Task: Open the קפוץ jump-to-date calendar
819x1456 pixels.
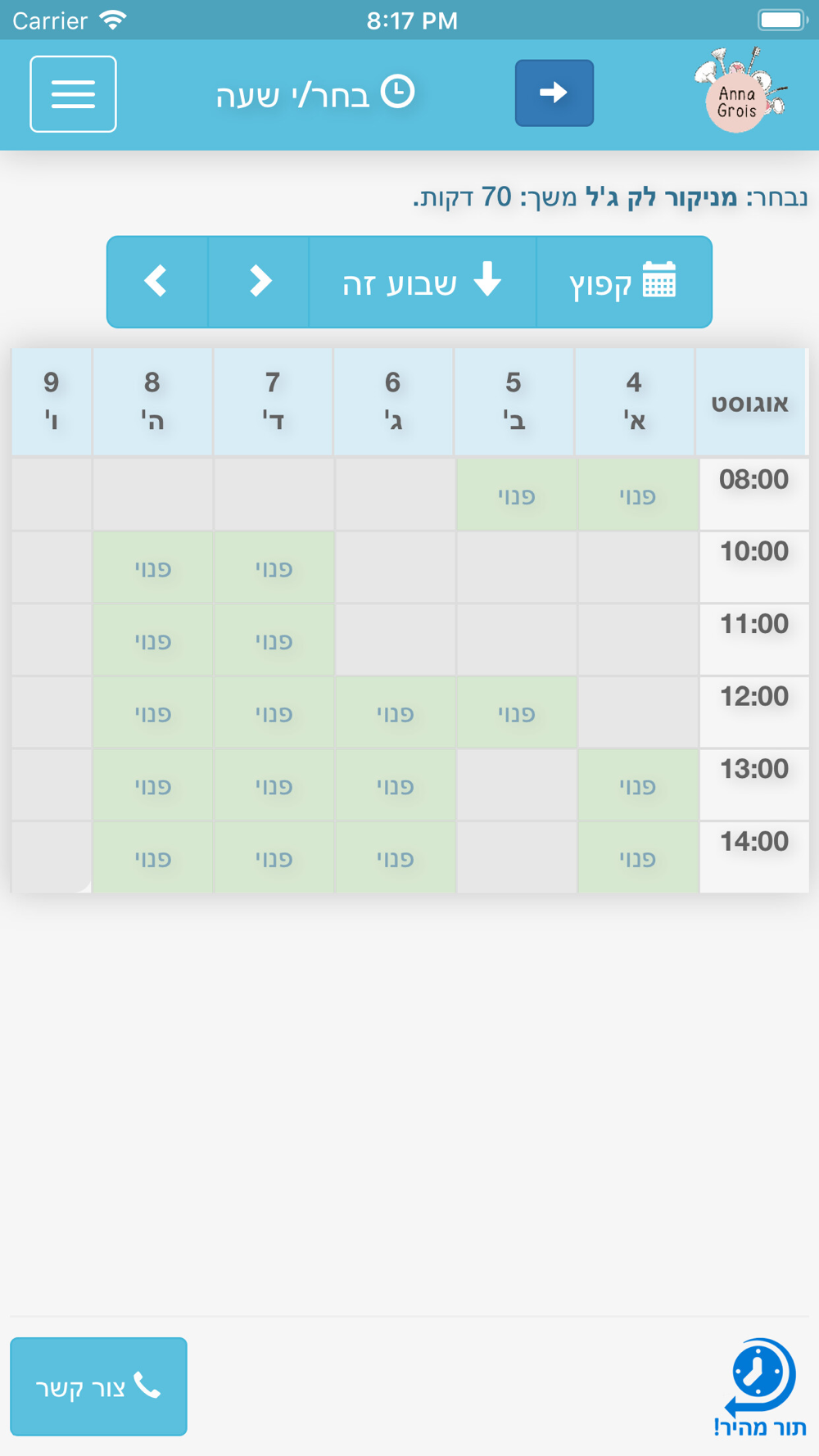Action: tap(623, 282)
